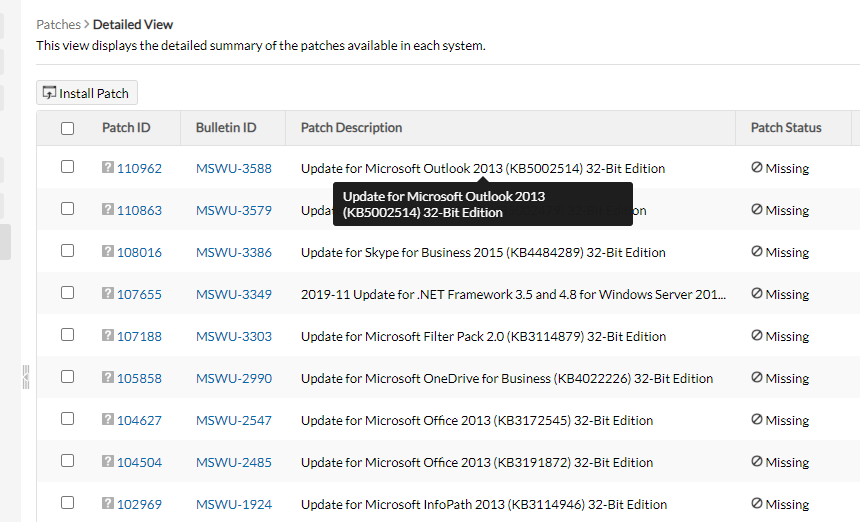Open bulletin MSWU-1924 link
Screen dimensions: 860x522
[x=234, y=504]
